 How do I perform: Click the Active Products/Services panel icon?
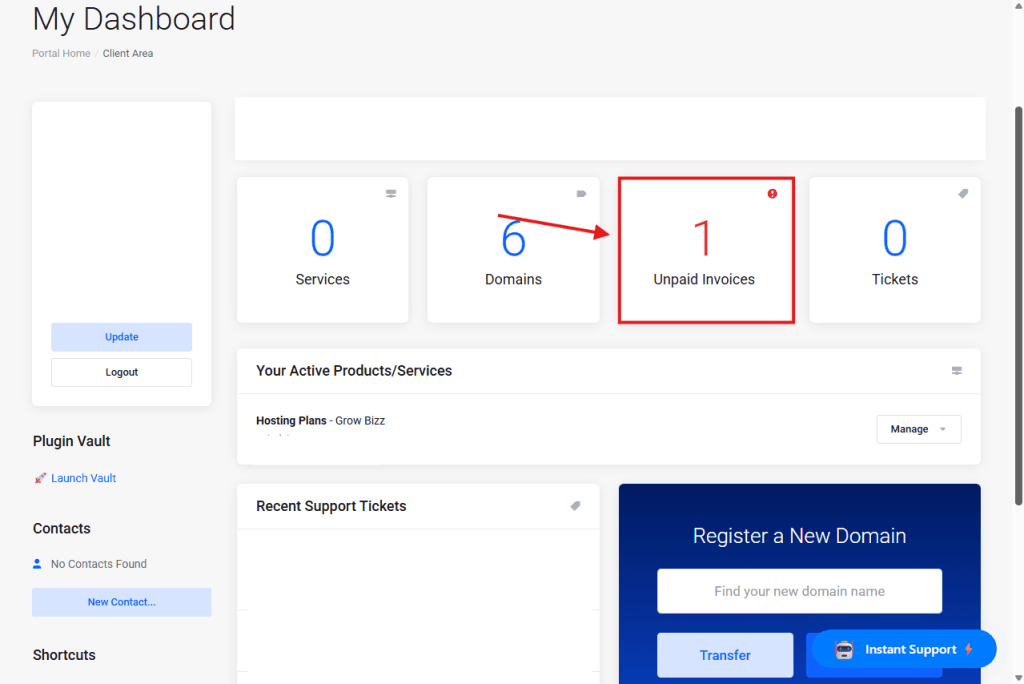point(957,371)
